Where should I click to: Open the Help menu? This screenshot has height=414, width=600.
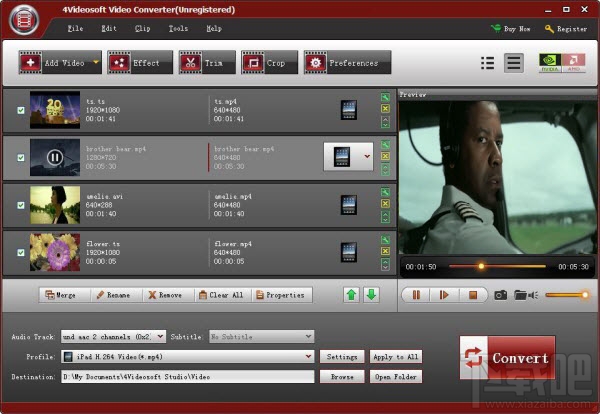(x=214, y=28)
